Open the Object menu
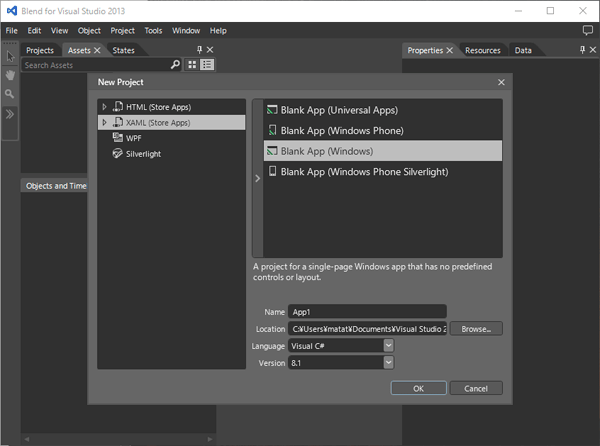The width and height of the screenshot is (600, 446). 89,31
